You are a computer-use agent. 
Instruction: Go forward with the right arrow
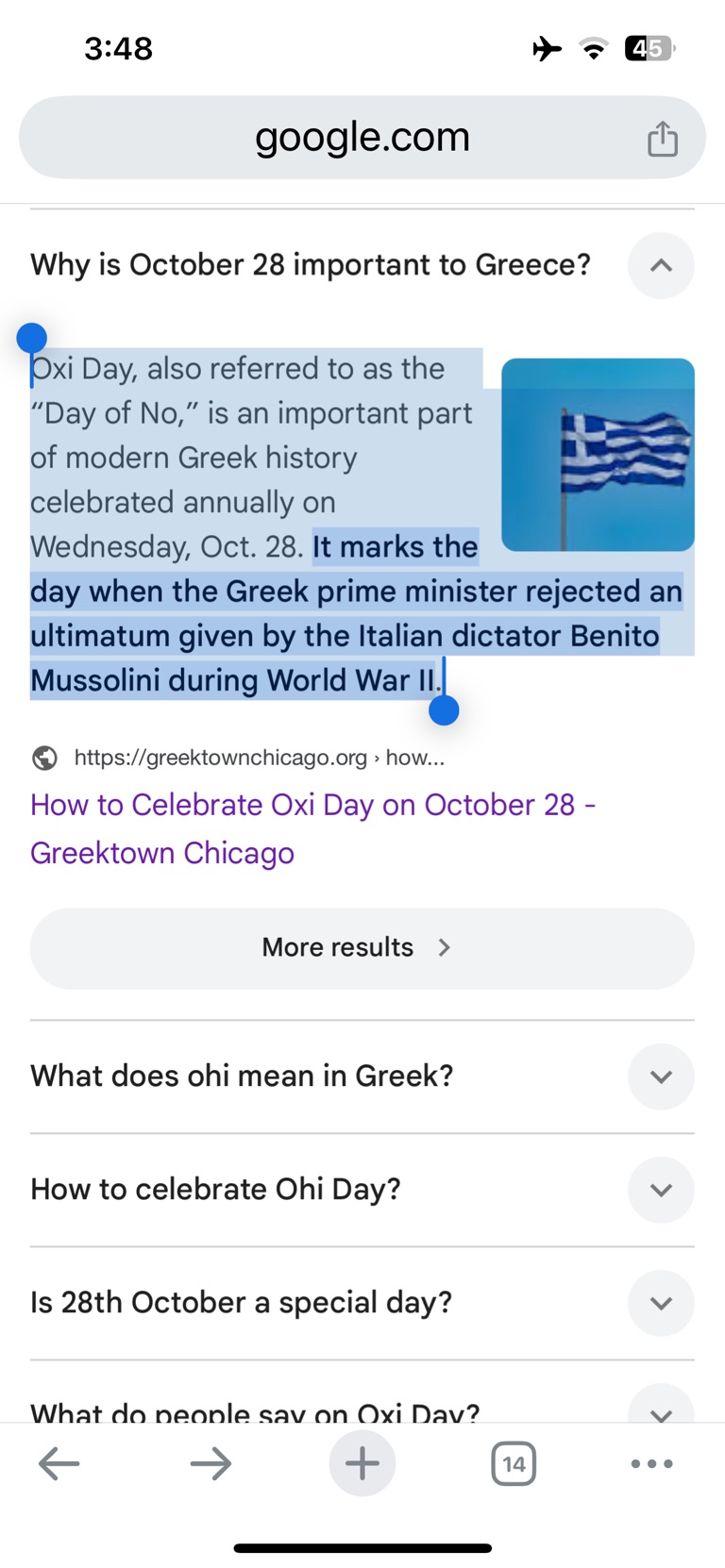pyautogui.click(x=211, y=1463)
